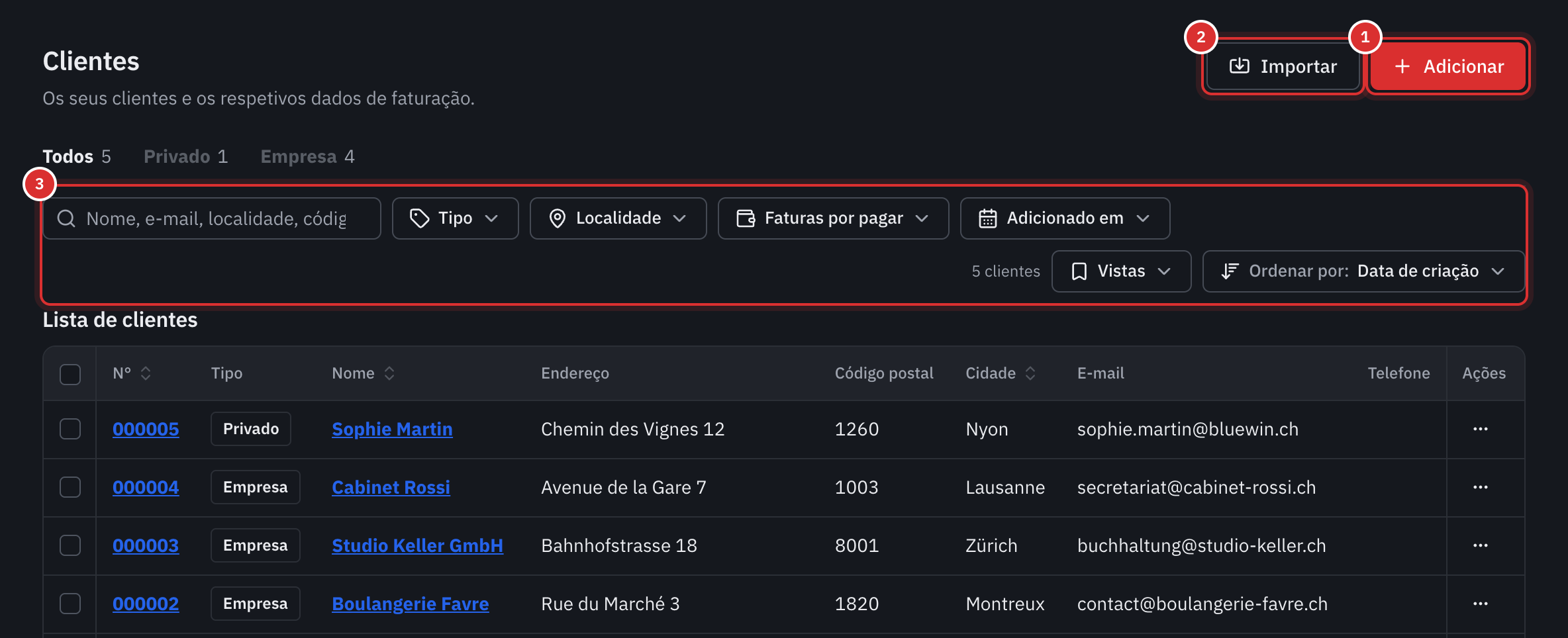Open client number 000003 link
Image resolution: width=1568 pixels, height=638 pixels.
146,545
